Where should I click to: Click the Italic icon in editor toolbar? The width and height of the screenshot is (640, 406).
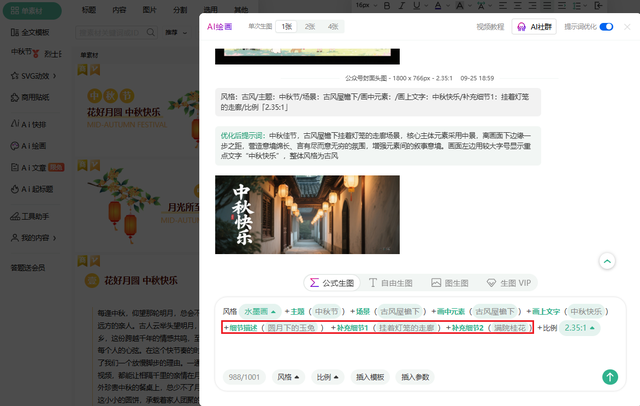(x=402, y=6)
